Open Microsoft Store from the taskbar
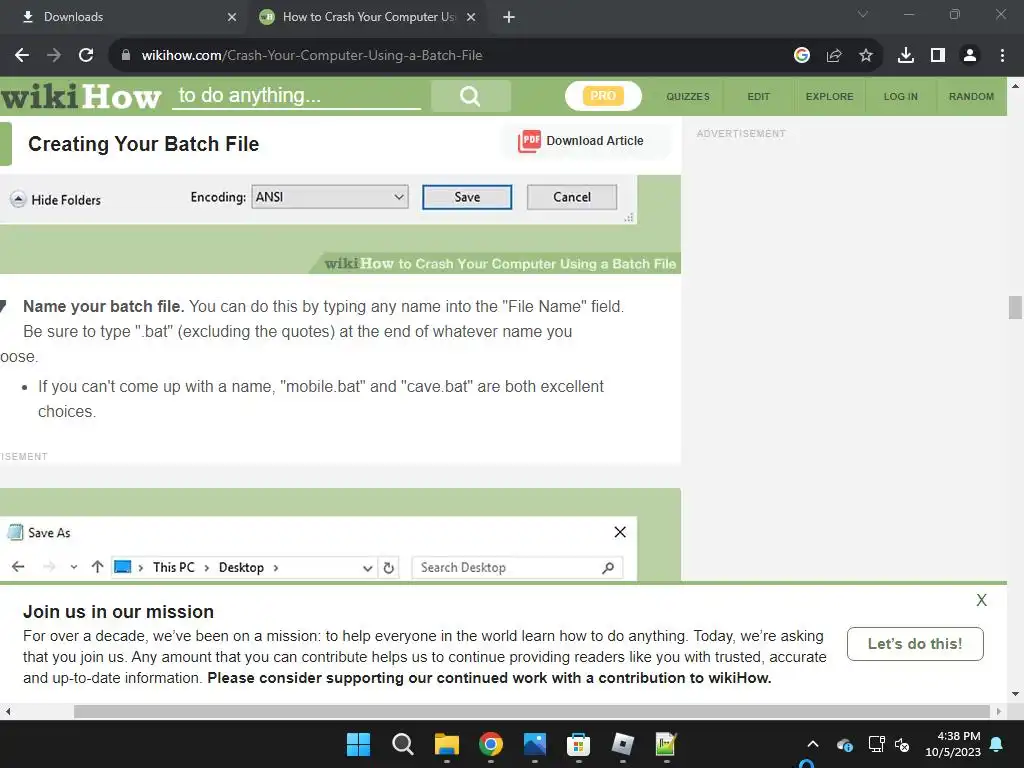The width and height of the screenshot is (1024, 768). (579, 744)
